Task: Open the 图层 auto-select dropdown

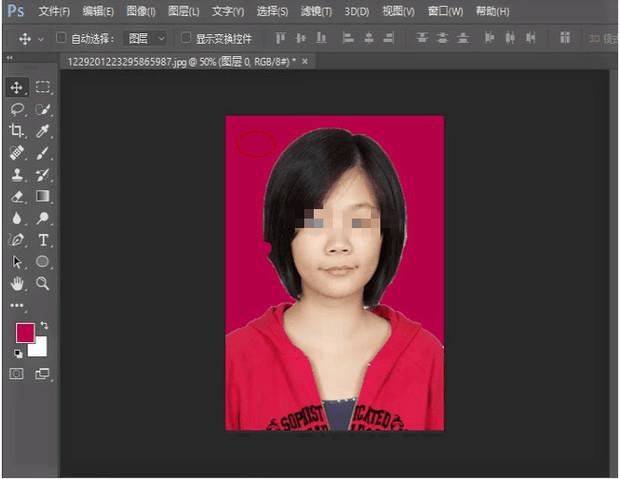Action: 146,38
